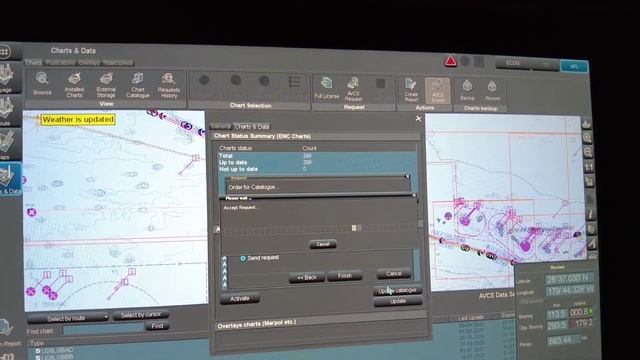The image size is (640, 360).
Task: Click the Update catalogue button
Action: (398, 291)
